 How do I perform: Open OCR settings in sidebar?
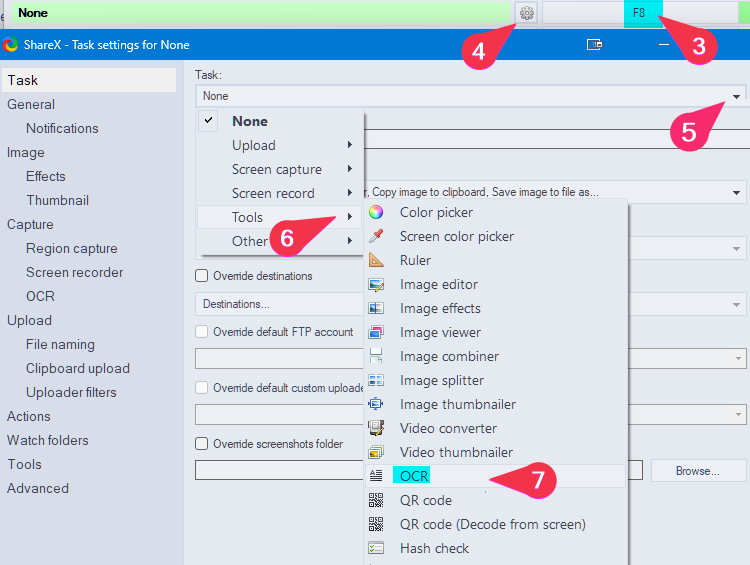41,296
